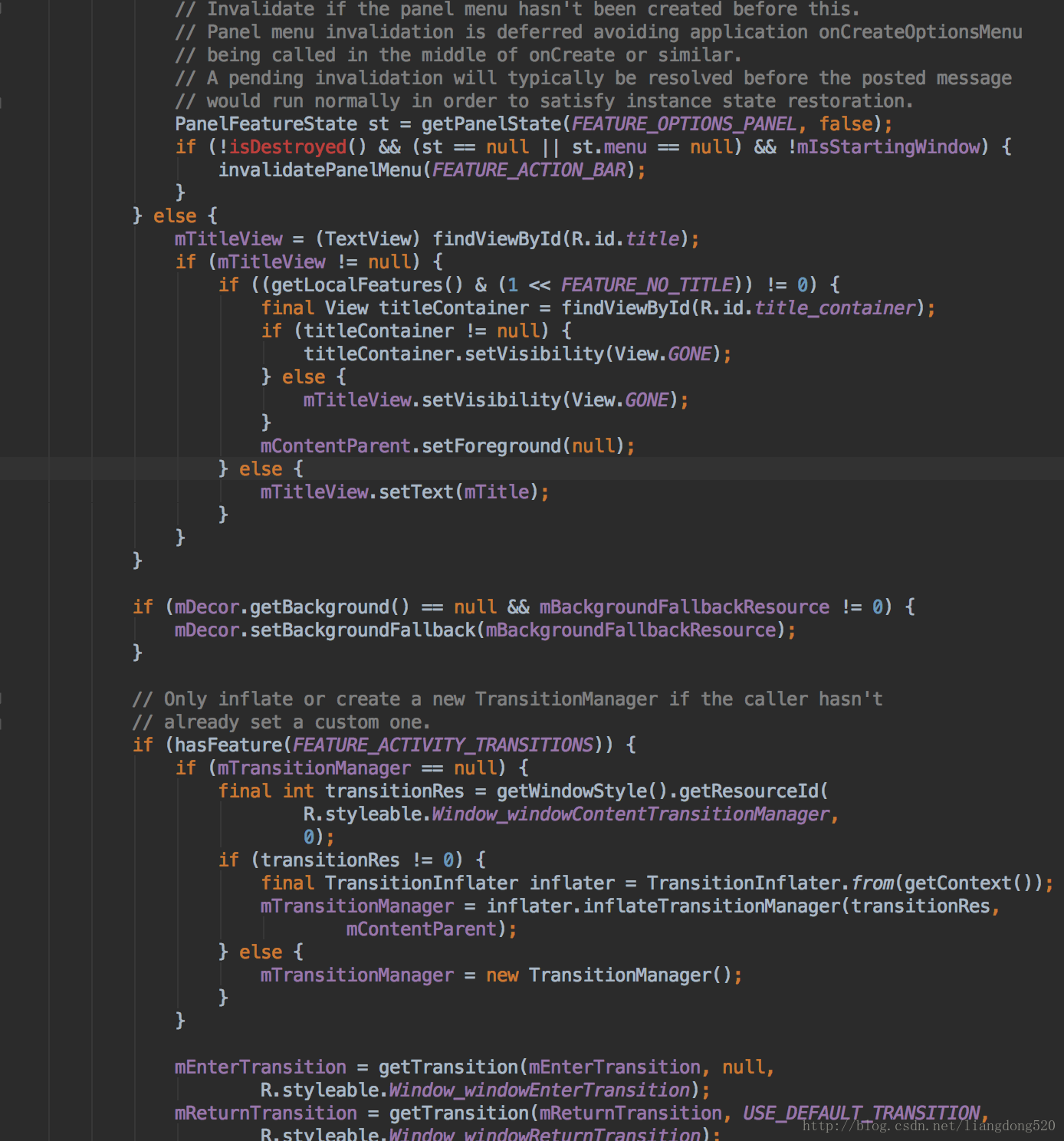Viewport: 1064px width, 1141px height.
Task: Click the italic 'from' static method
Action: (x=872, y=883)
